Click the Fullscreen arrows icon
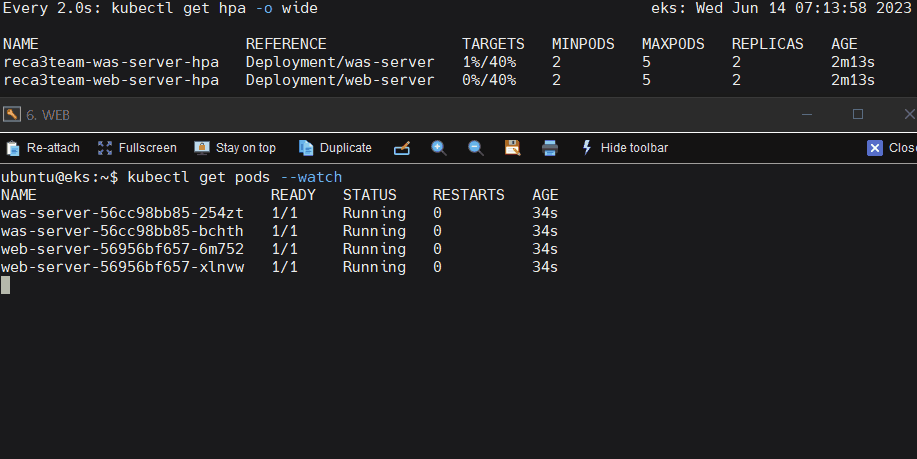This screenshot has width=917, height=459. 105,148
